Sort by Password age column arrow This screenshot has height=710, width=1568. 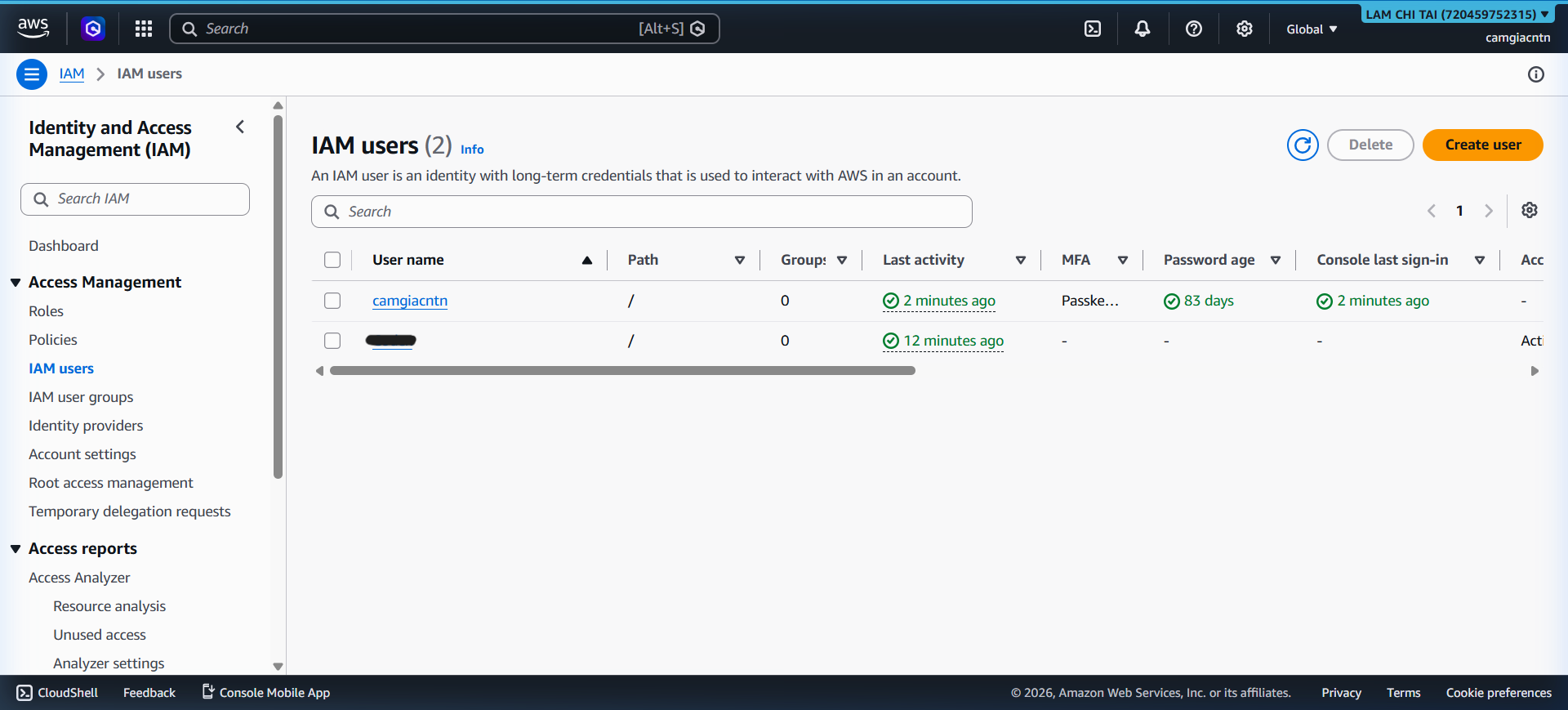(x=1276, y=260)
